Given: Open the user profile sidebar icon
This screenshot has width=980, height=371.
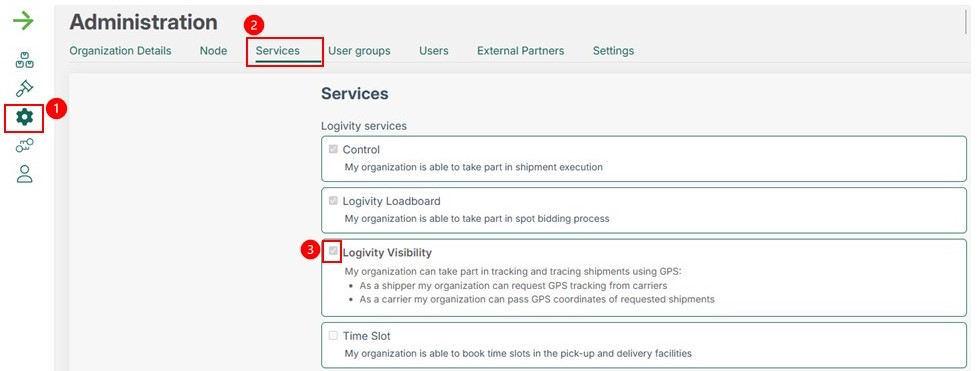Looking at the screenshot, I should click(24, 174).
